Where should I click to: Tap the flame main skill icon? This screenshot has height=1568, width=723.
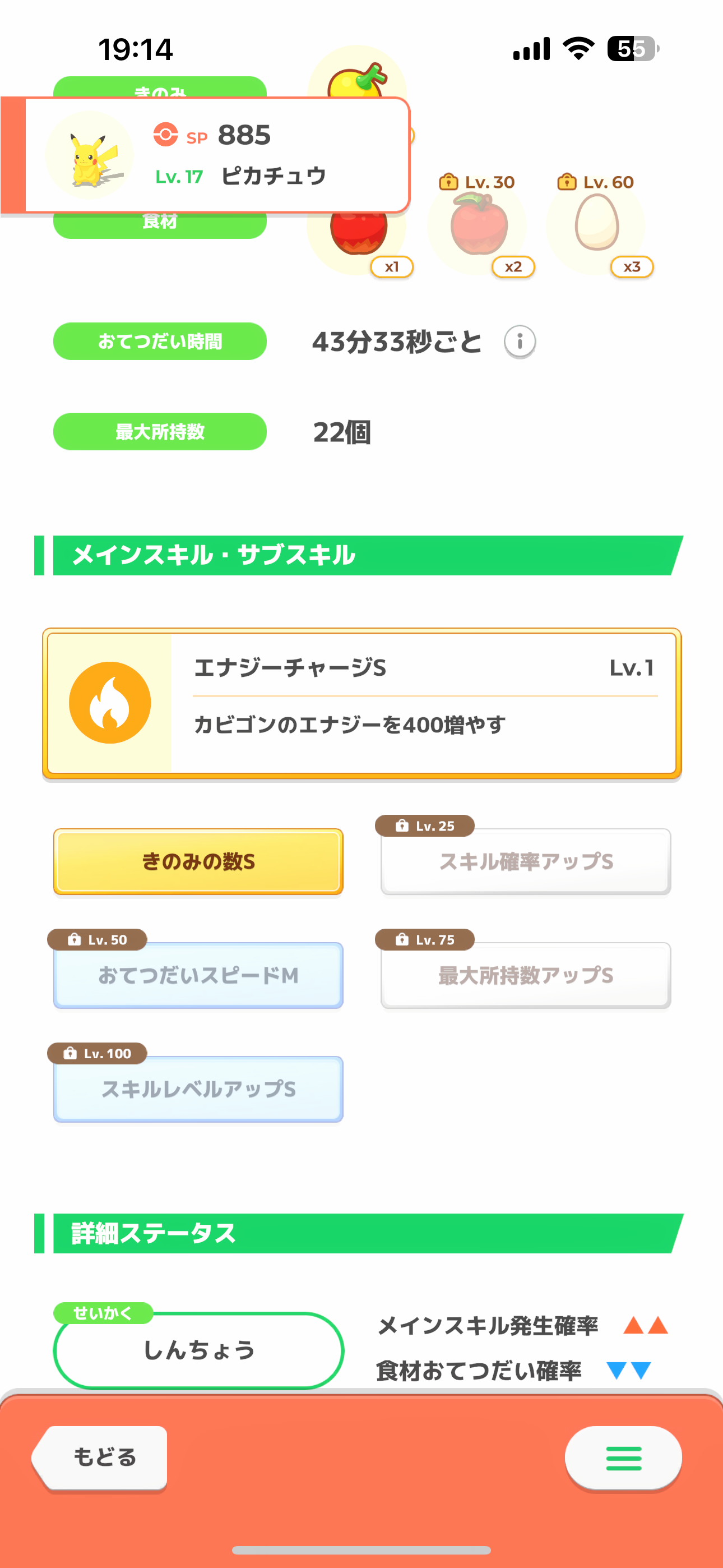pos(110,703)
